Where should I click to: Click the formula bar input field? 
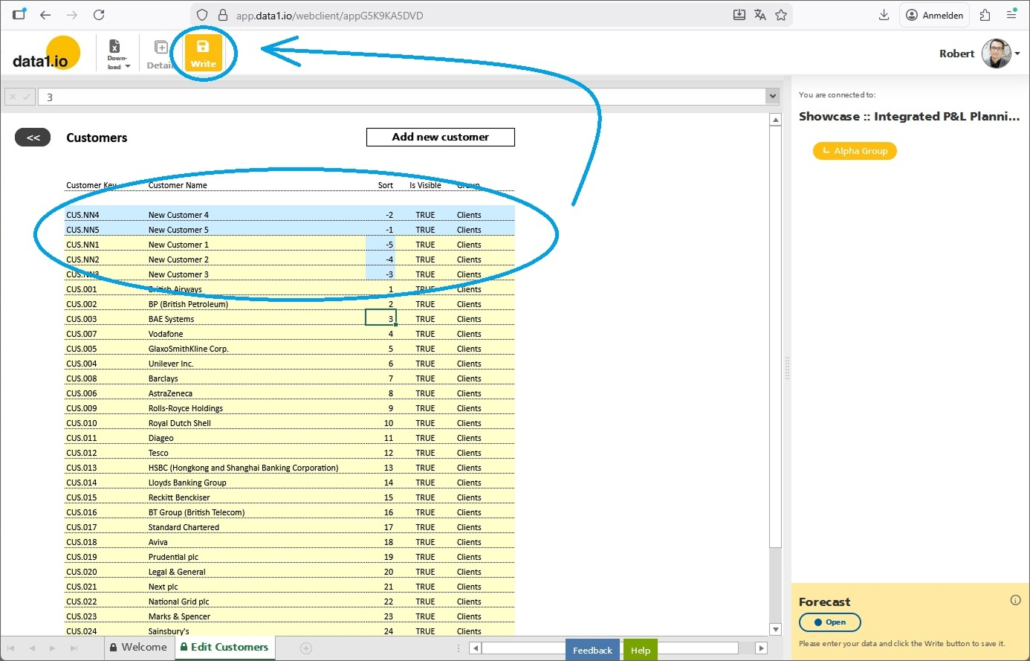click(400, 97)
